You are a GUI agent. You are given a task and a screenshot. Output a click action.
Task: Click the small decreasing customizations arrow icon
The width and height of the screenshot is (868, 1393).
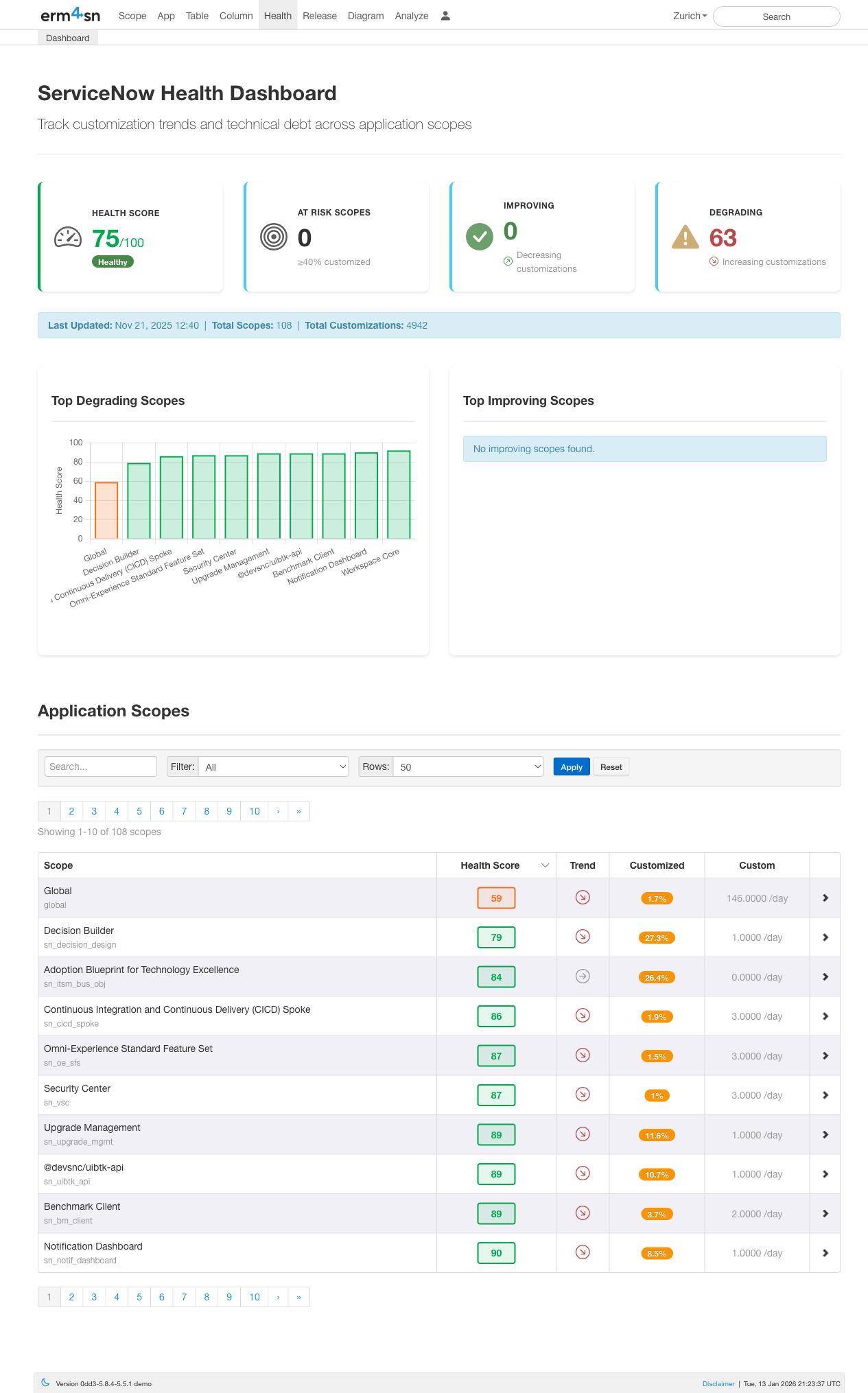coord(508,261)
